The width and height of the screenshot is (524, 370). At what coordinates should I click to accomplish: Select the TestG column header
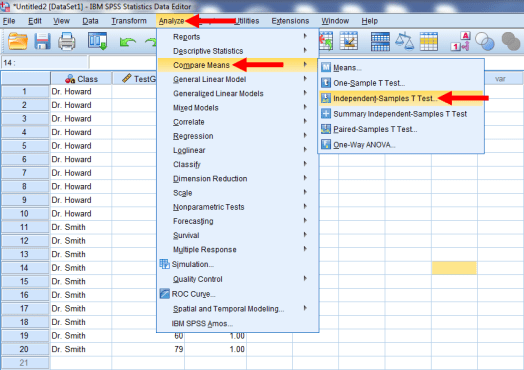134,79
